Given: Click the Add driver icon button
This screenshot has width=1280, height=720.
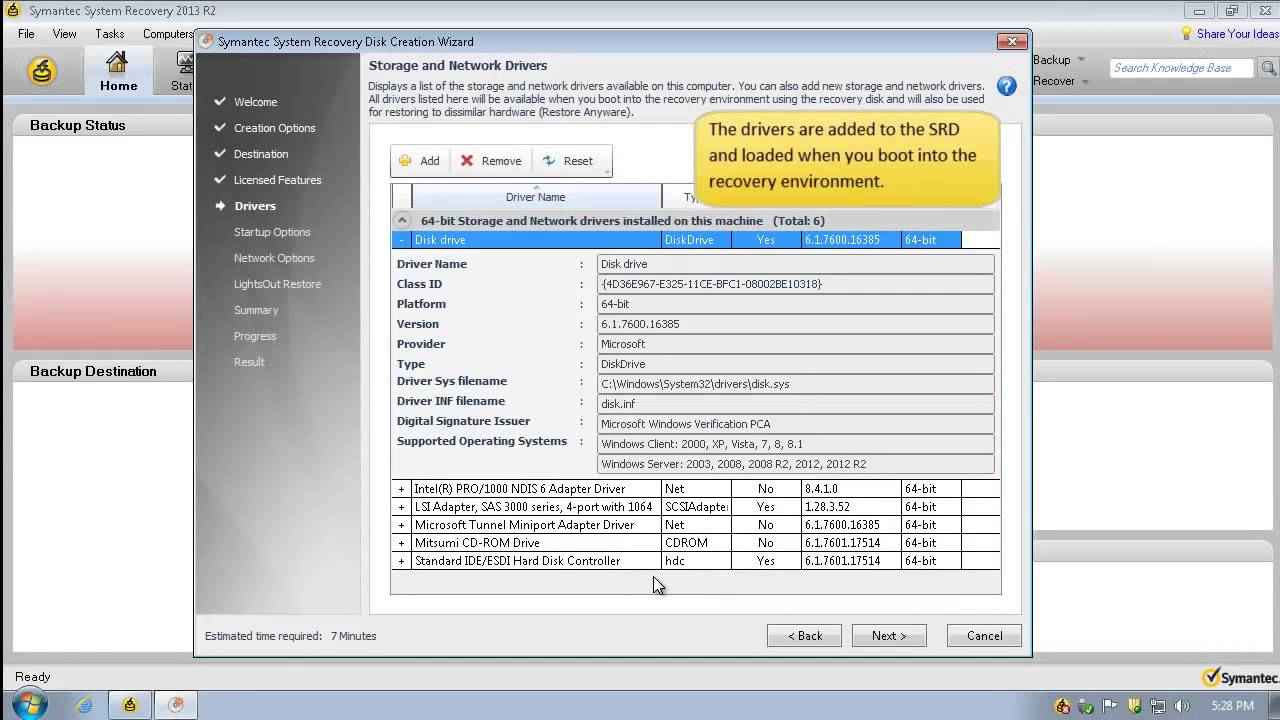Looking at the screenshot, I should [406, 161].
